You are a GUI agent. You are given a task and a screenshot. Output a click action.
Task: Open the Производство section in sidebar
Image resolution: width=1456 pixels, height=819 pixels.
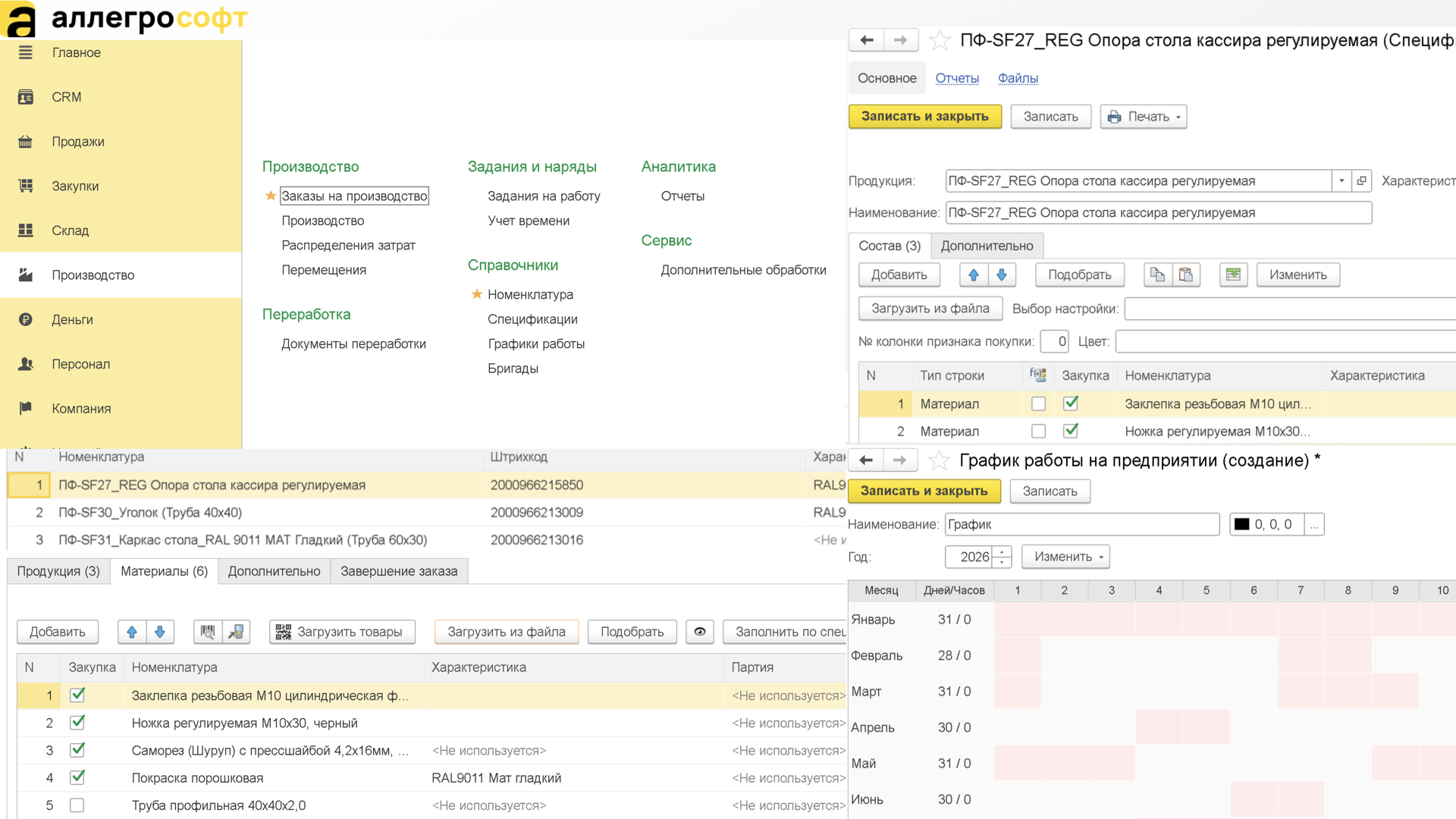[x=93, y=275]
